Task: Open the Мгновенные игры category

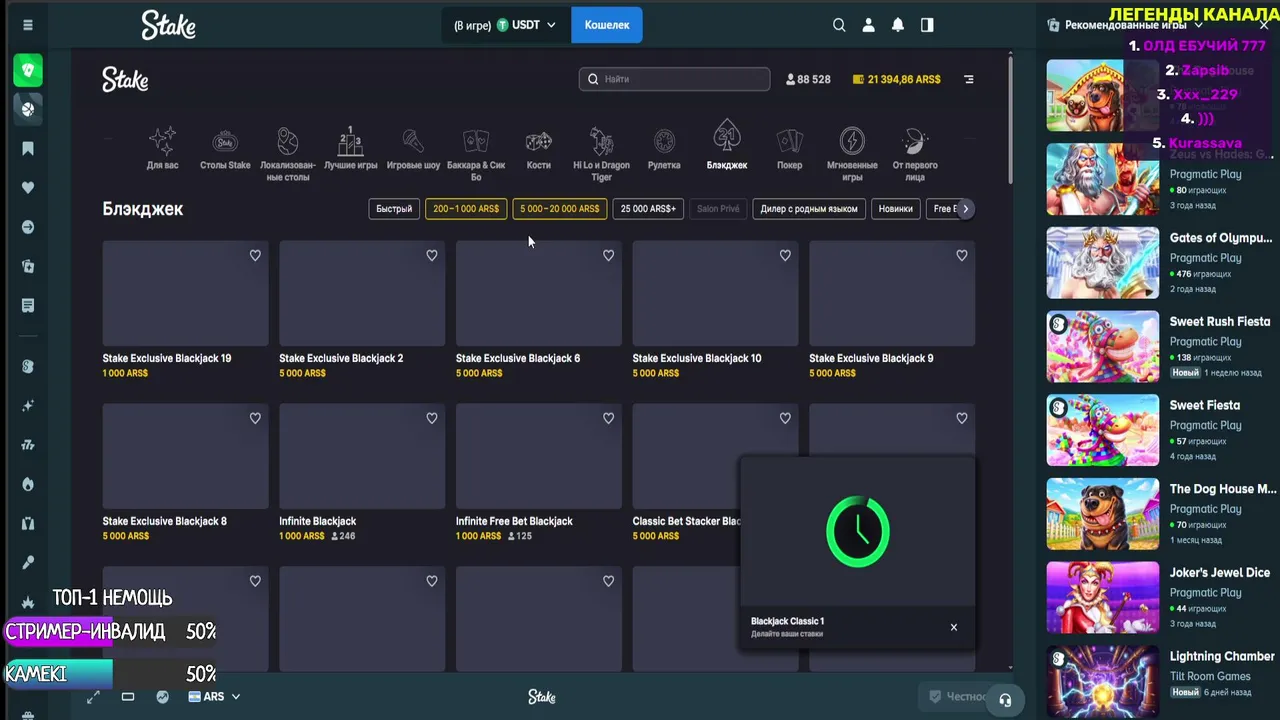Action: (852, 155)
